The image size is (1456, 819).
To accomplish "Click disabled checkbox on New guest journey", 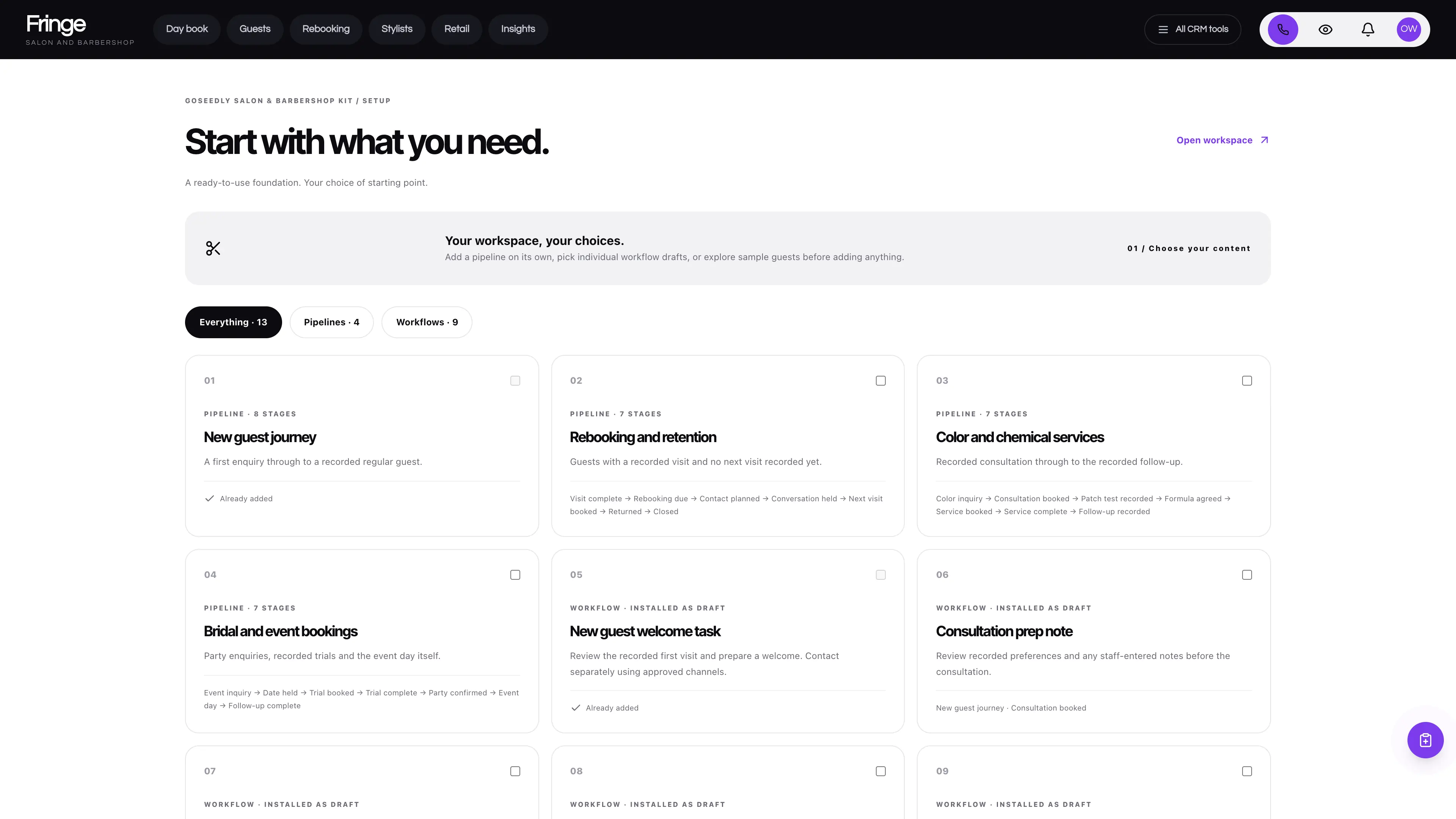I will click(515, 380).
